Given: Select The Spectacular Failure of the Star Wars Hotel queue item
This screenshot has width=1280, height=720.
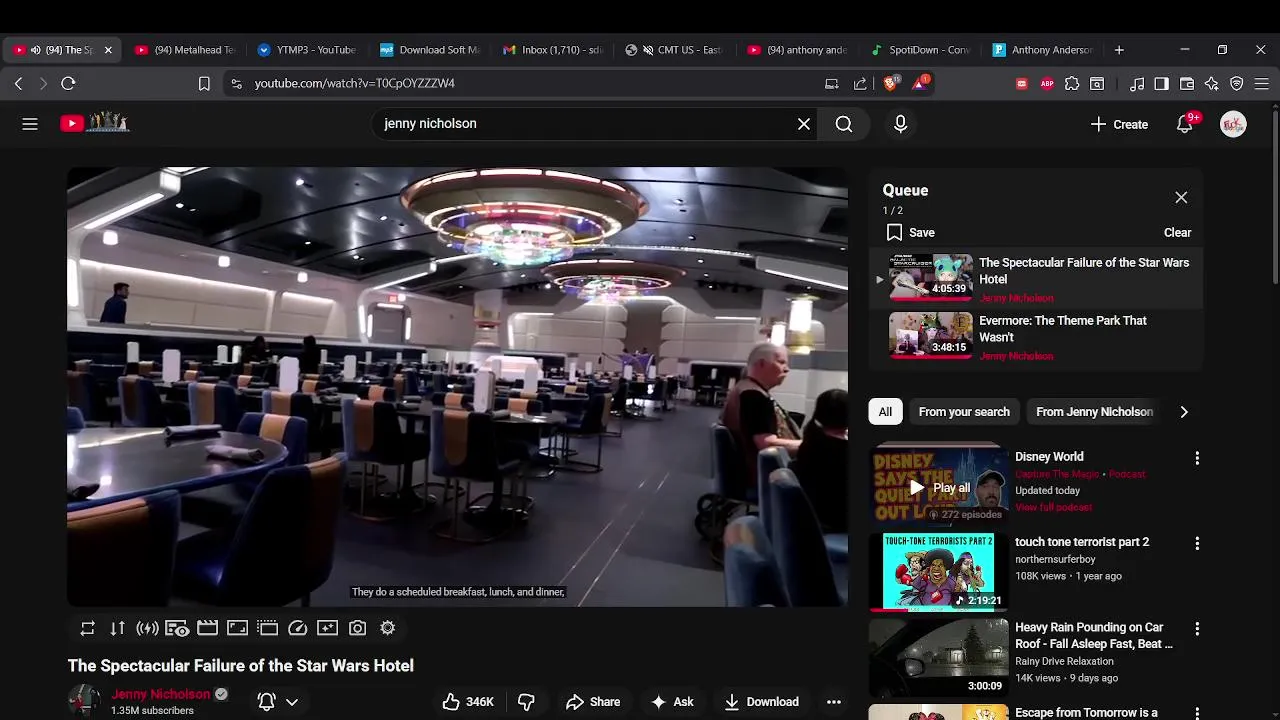Looking at the screenshot, I should 1035,279.
